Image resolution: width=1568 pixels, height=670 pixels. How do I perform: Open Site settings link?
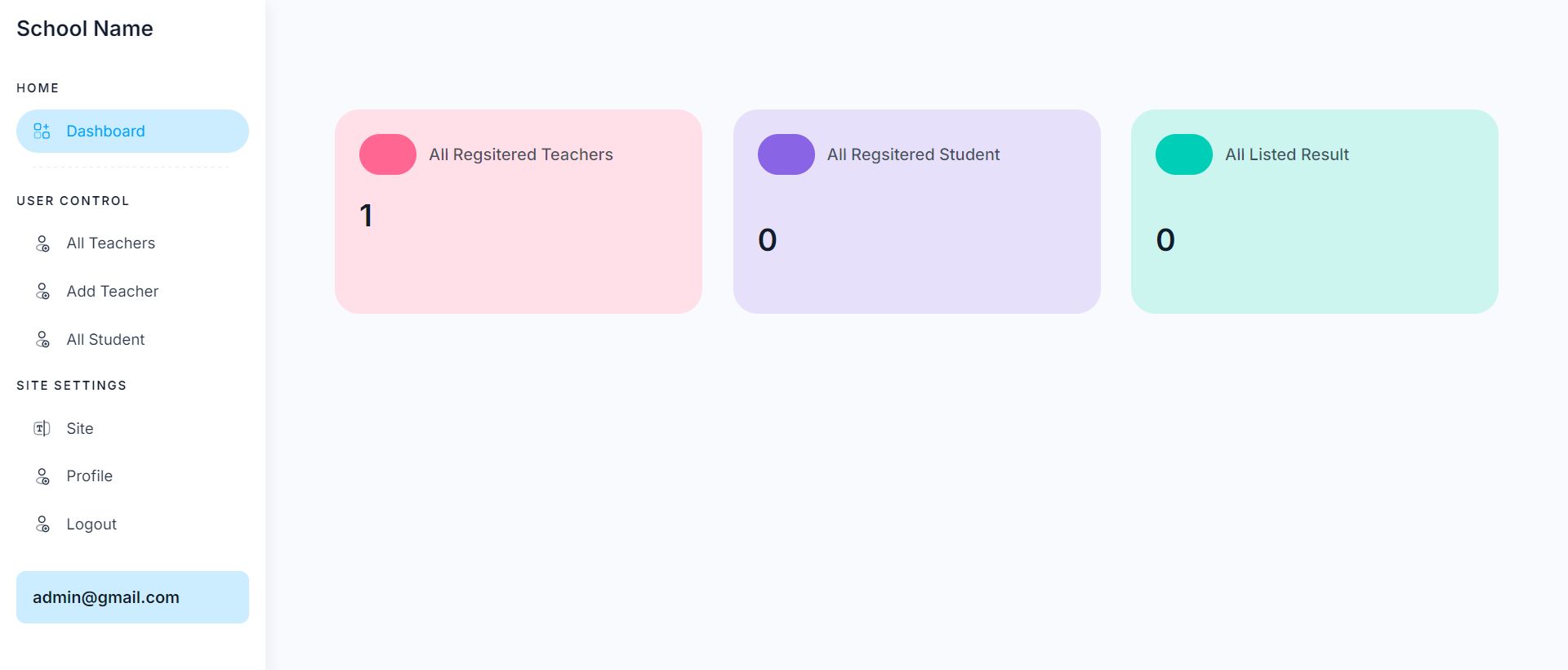tap(80, 429)
